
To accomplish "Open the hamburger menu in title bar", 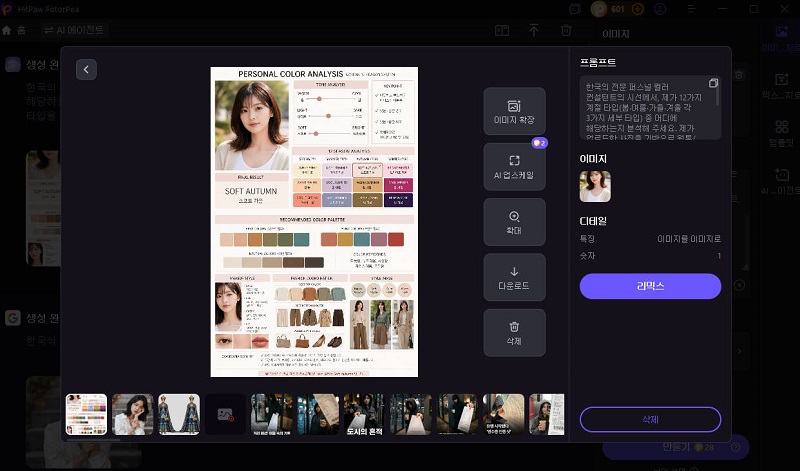I will [x=691, y=9].
